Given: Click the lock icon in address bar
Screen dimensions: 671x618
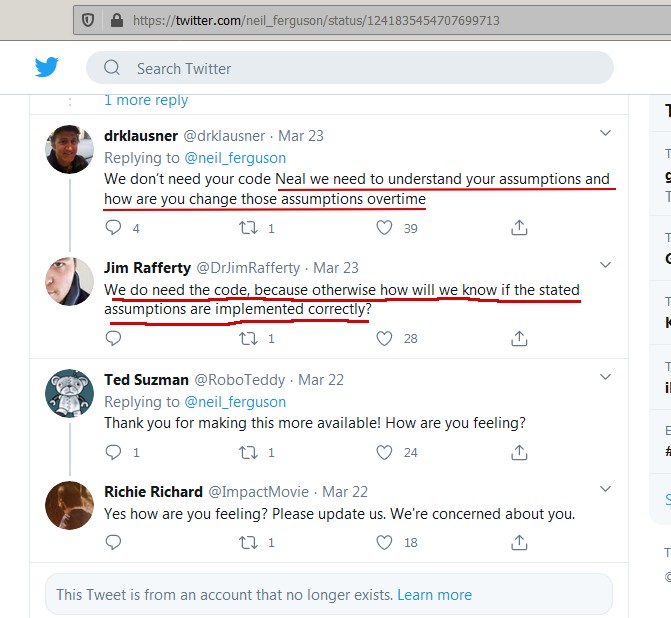Looking at the screenshot, I should pyautogui.click(x=116, y=20).
